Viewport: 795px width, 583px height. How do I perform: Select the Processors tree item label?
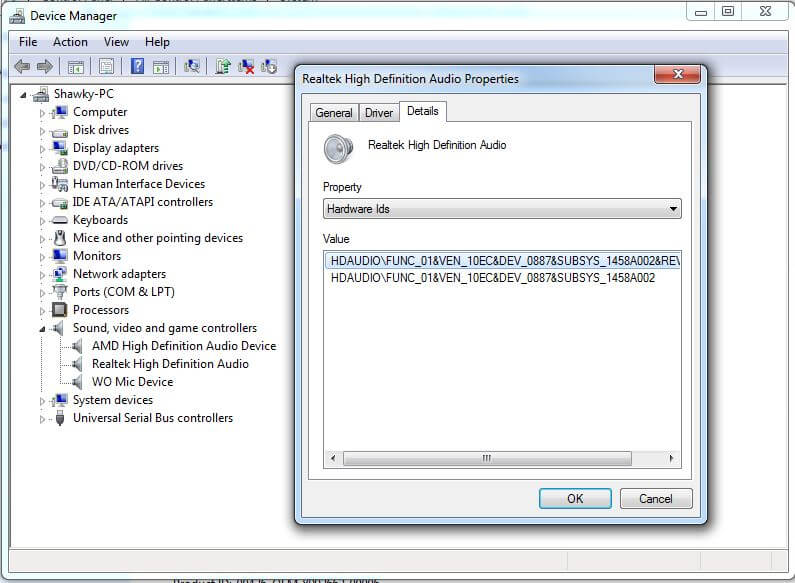pos(101,310)
